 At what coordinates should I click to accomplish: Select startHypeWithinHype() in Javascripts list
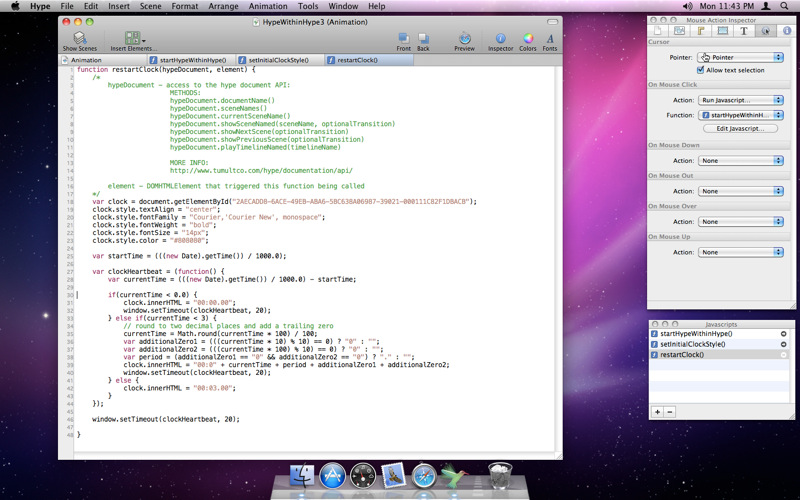pos(697,333)
